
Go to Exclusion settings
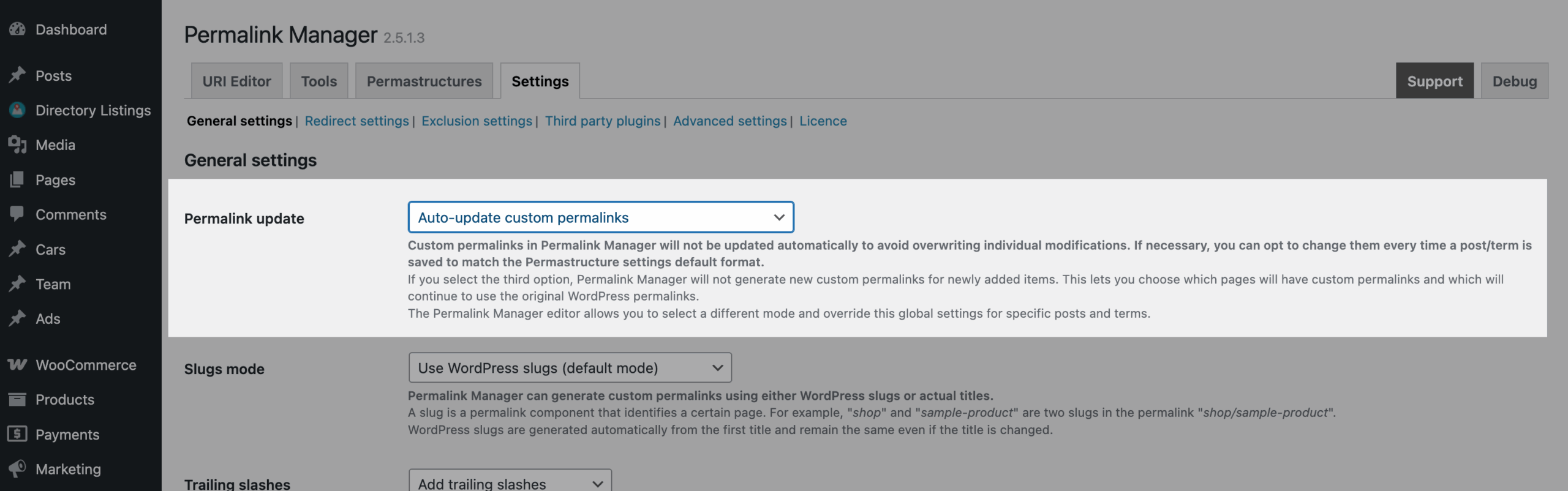(477, 121)
